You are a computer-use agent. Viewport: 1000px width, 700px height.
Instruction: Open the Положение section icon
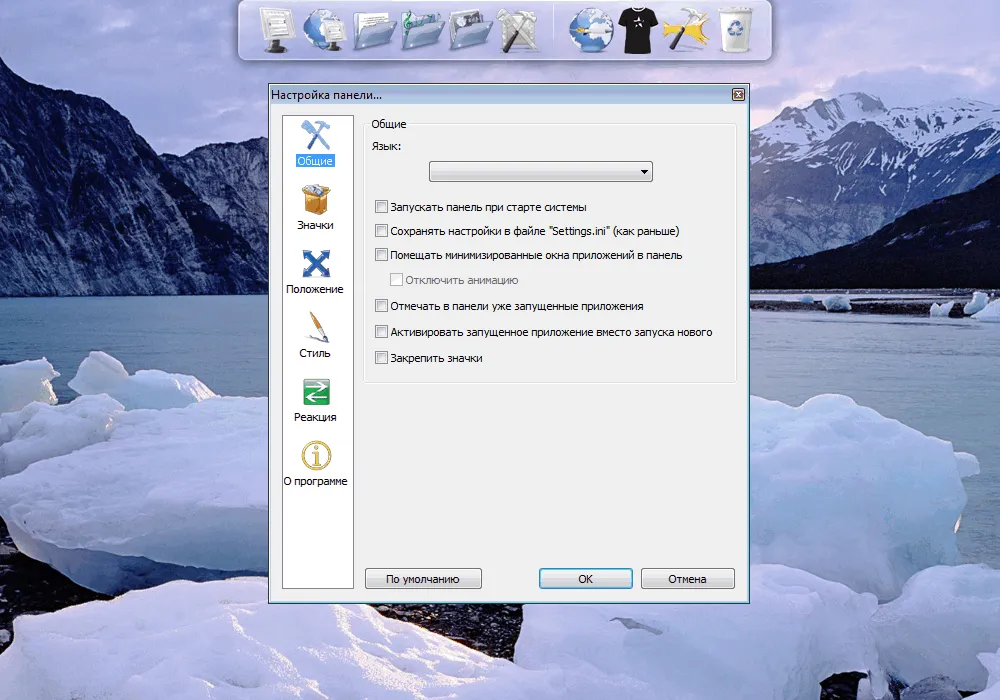point(316,263)
